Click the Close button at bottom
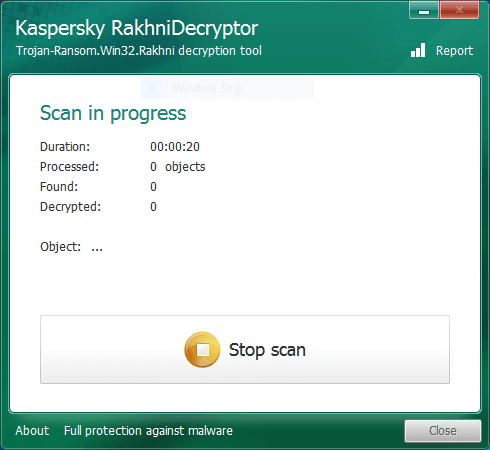The height and width of the screenshot is (450, 490). coord(443,431)
